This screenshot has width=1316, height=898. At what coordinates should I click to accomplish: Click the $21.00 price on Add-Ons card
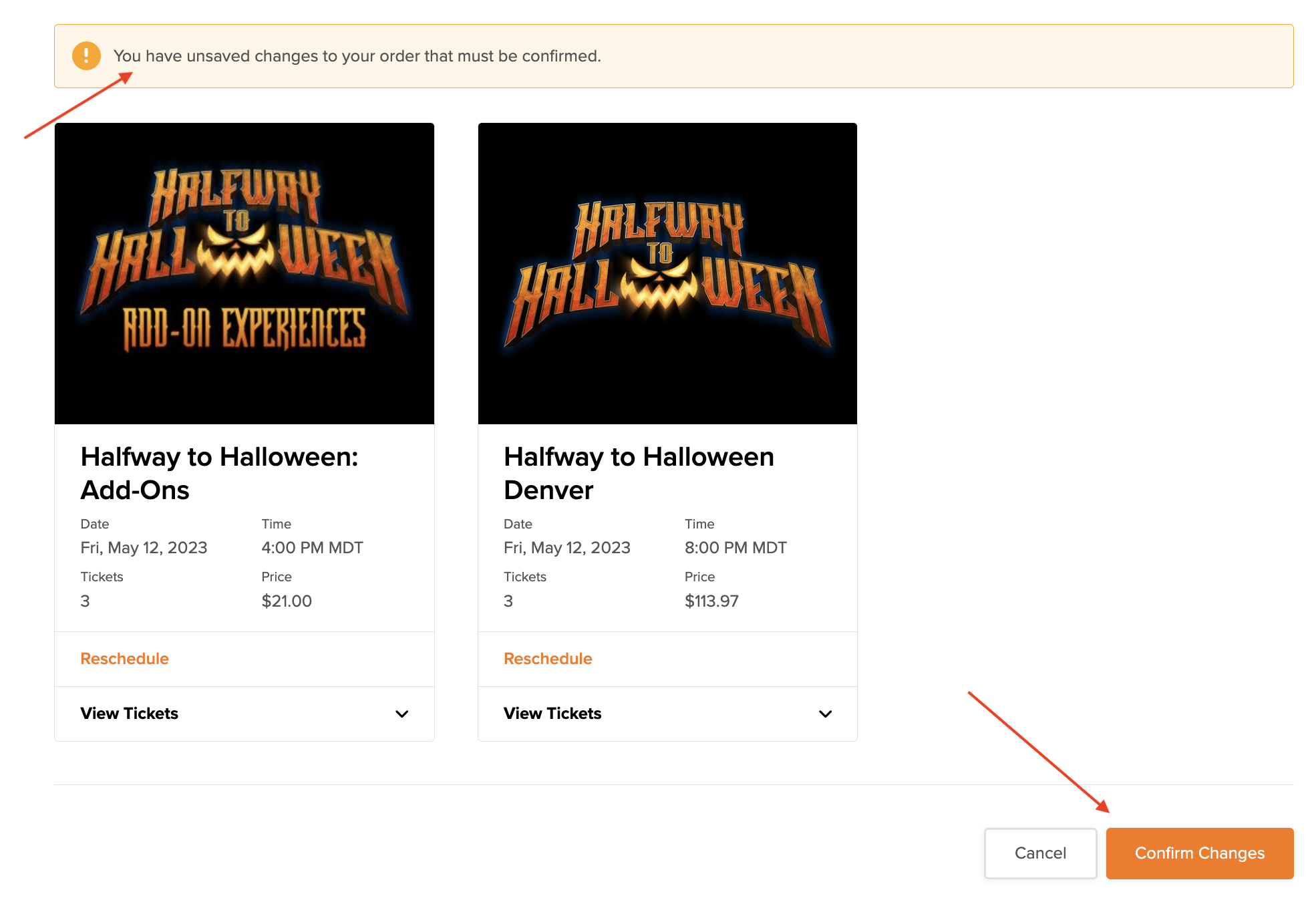(x=287, y=601)
